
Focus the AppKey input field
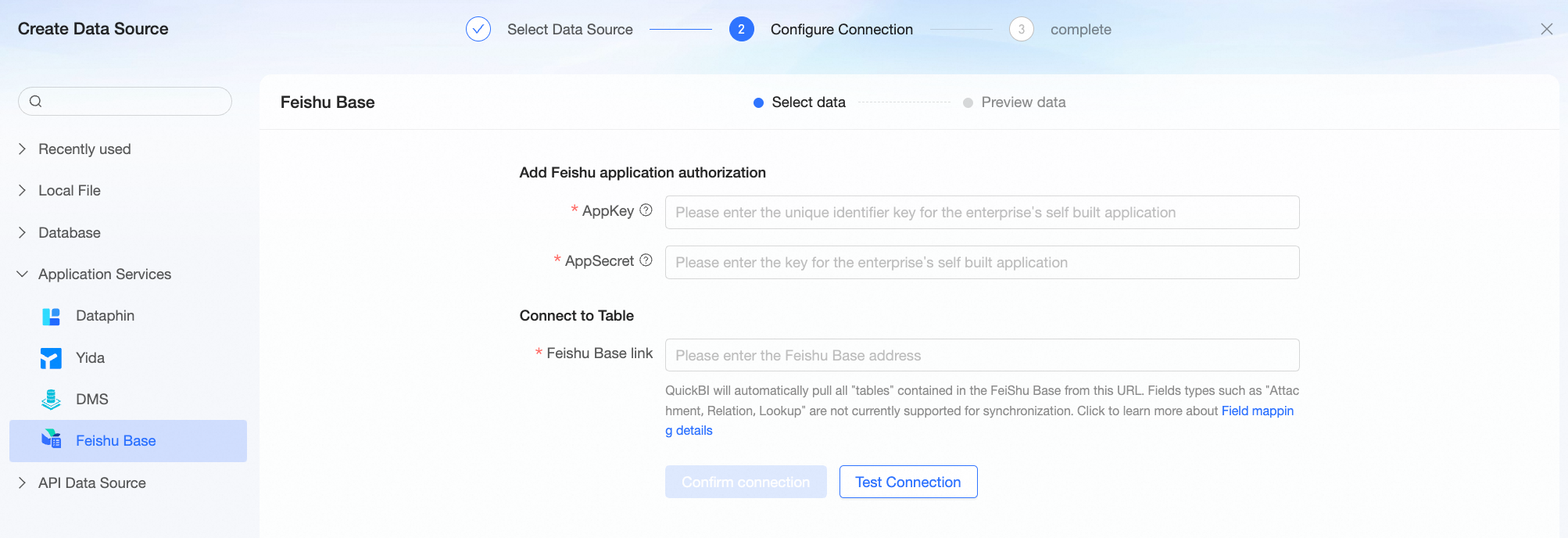pyautogui.click(x=982, y=212)
